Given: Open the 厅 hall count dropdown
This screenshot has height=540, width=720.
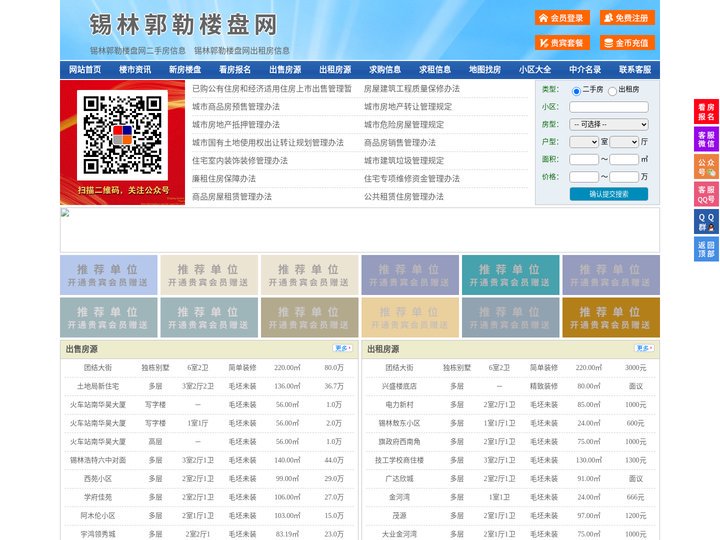Looking at the screenshot, I should coord(624,142).
